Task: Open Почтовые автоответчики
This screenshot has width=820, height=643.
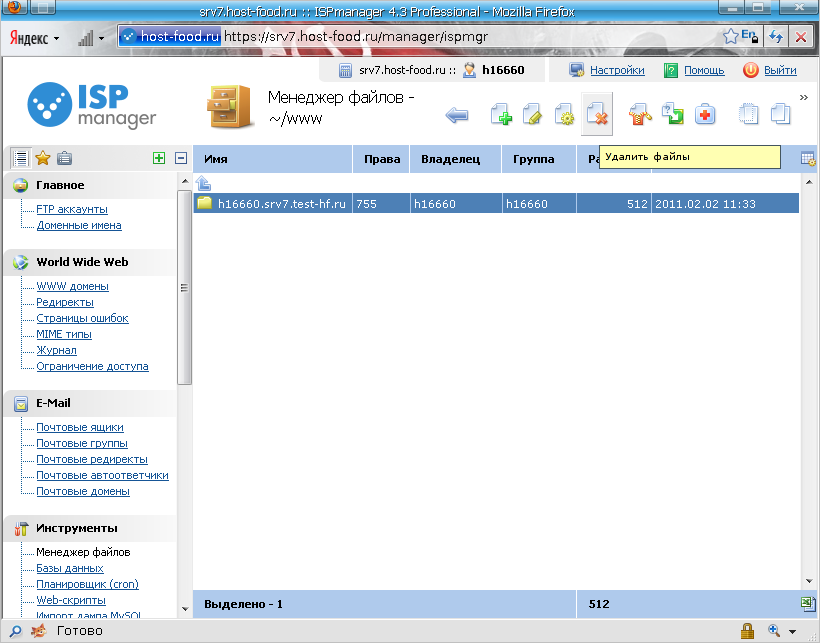Action: tap(102, 475)
